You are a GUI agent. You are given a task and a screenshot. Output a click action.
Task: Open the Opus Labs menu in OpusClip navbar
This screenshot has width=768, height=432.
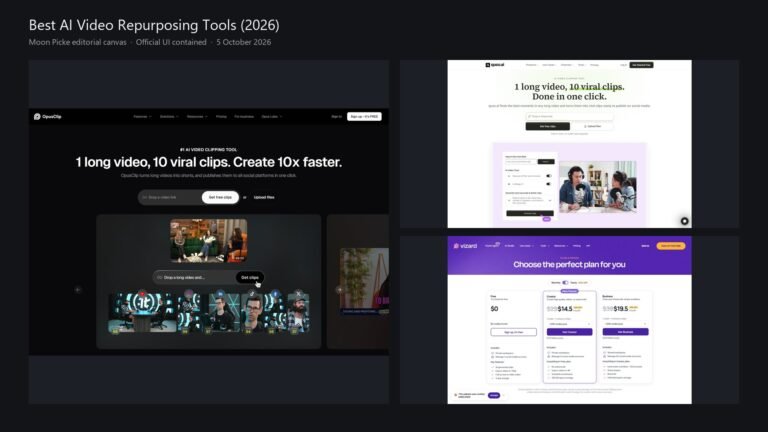click(x=272, y=117)
